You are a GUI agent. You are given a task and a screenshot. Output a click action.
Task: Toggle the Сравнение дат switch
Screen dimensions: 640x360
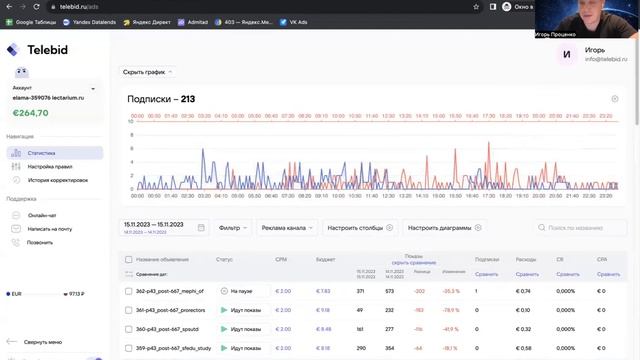tap(129, 274)
